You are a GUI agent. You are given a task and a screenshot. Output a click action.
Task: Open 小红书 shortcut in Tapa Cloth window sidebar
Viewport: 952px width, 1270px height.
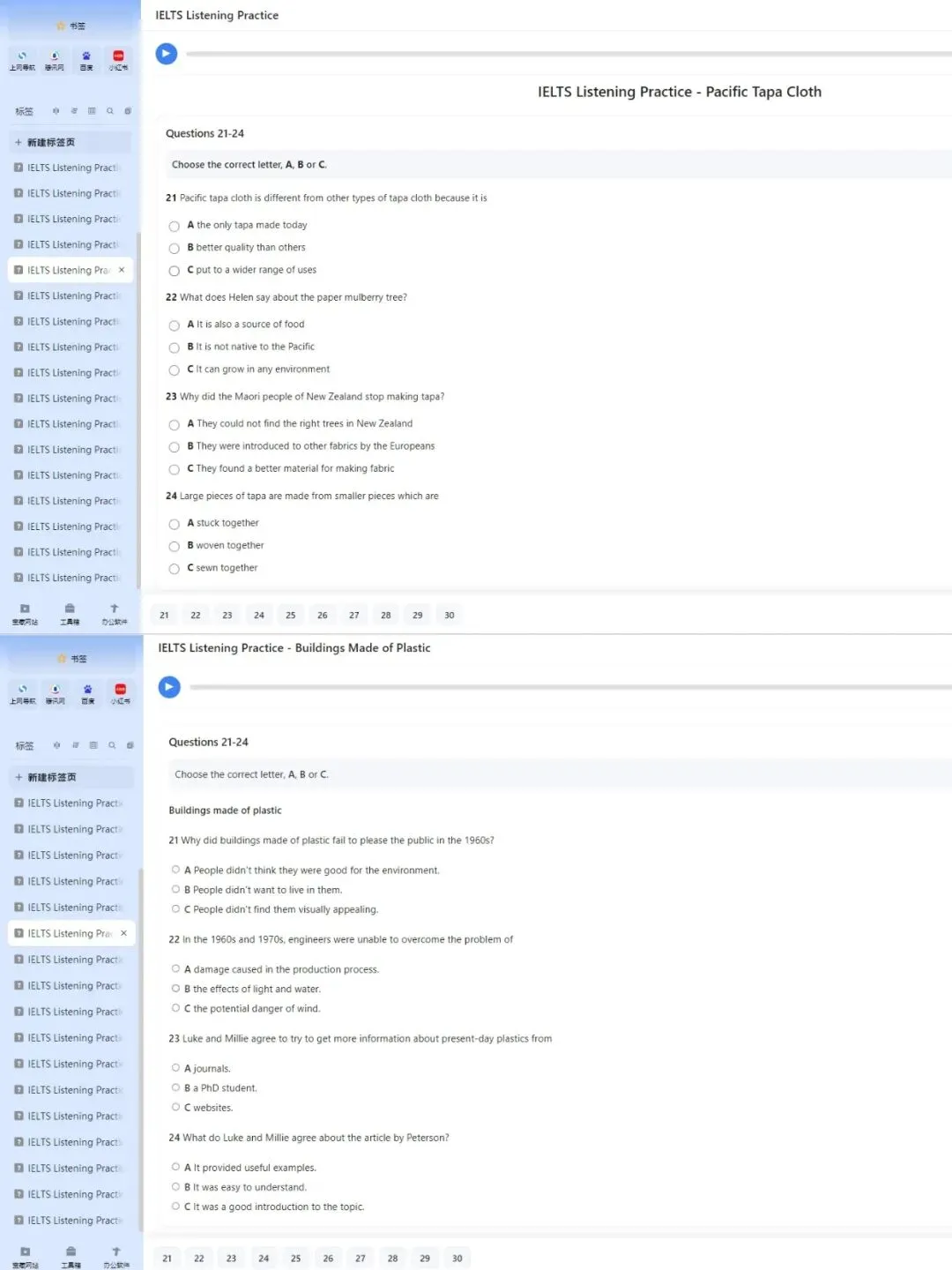(118, 61)
